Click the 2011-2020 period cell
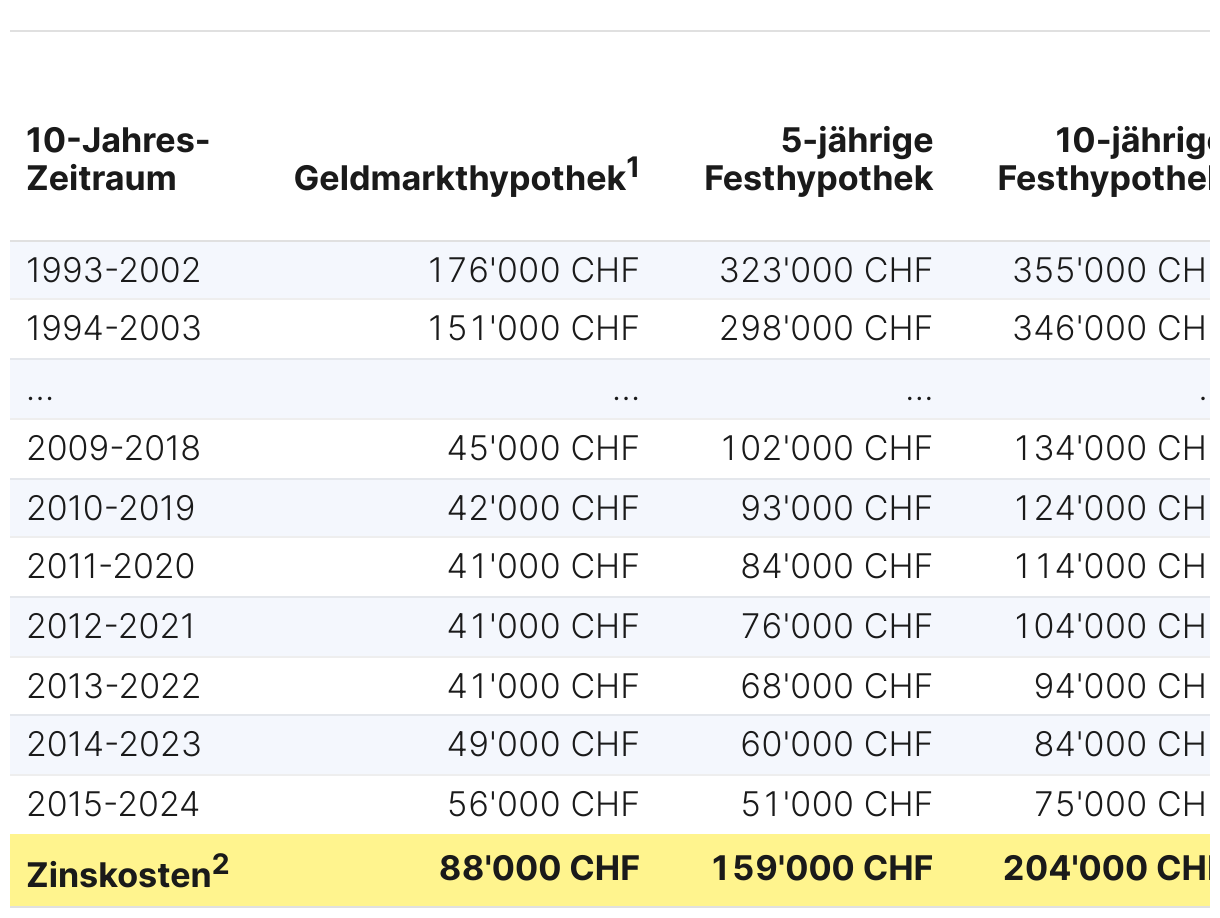 tap(111, 567)
